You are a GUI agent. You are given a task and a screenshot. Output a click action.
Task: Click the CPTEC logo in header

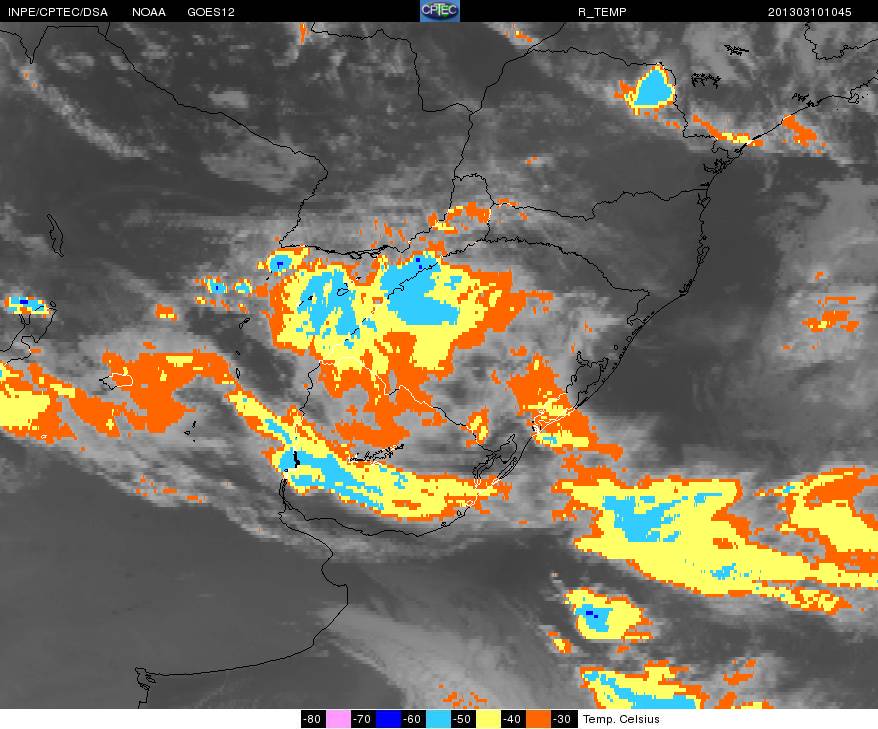click(x=440, y=11)
